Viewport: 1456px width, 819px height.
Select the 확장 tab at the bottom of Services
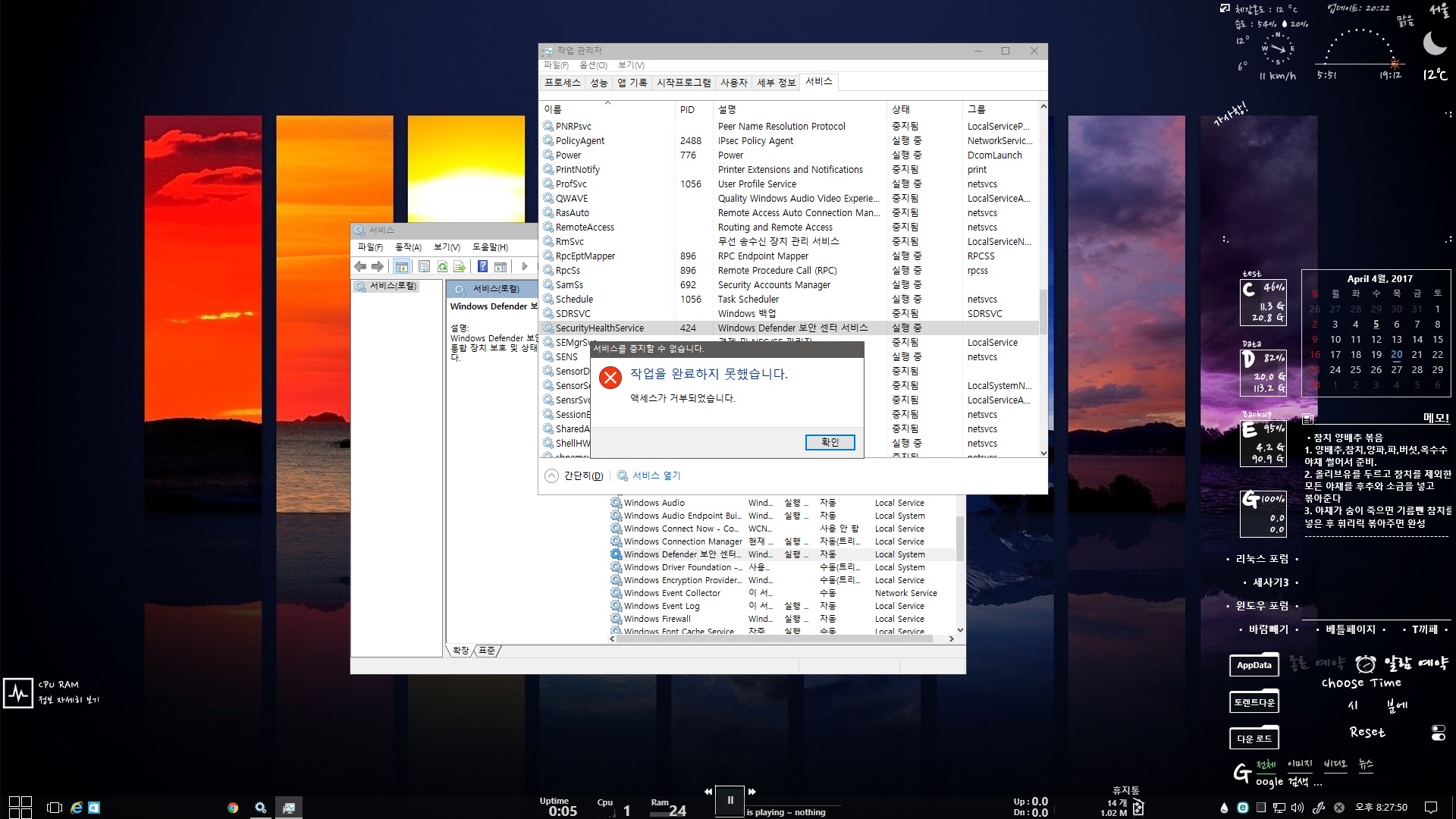pos(460,651)
